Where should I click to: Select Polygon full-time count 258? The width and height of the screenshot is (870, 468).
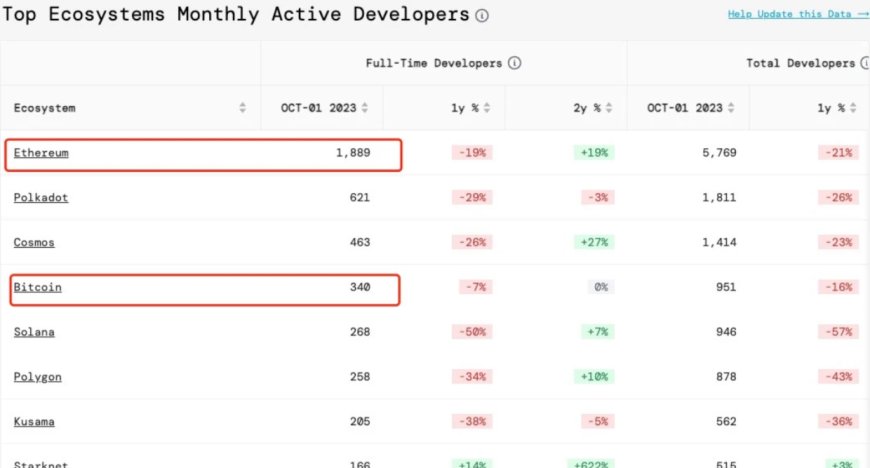coord(360,377)
